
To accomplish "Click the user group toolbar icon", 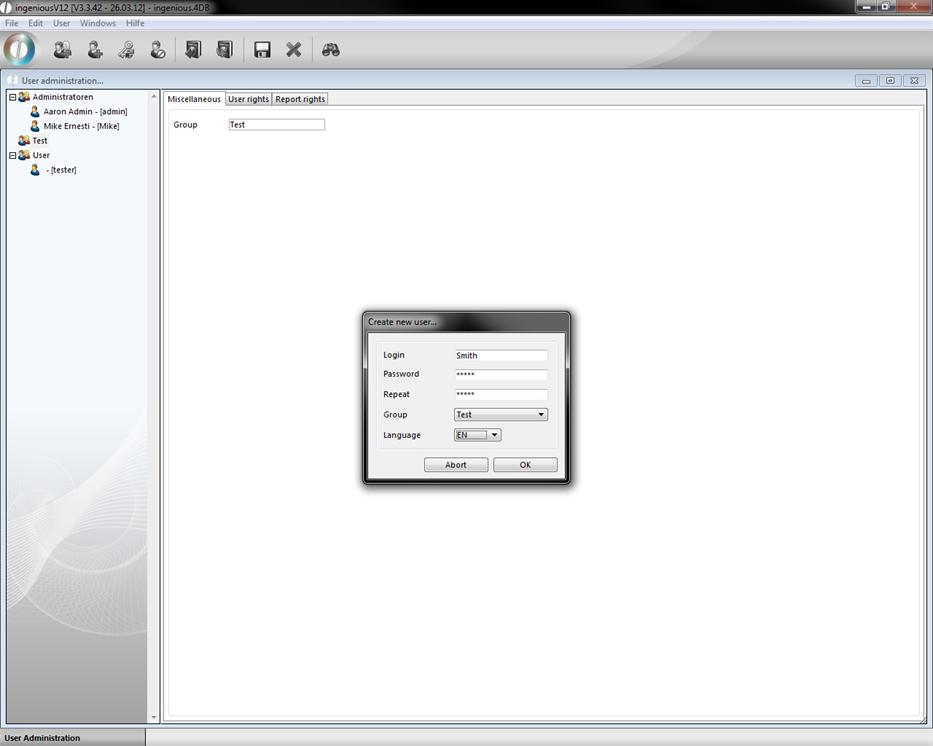I will [x=62, y=50].
